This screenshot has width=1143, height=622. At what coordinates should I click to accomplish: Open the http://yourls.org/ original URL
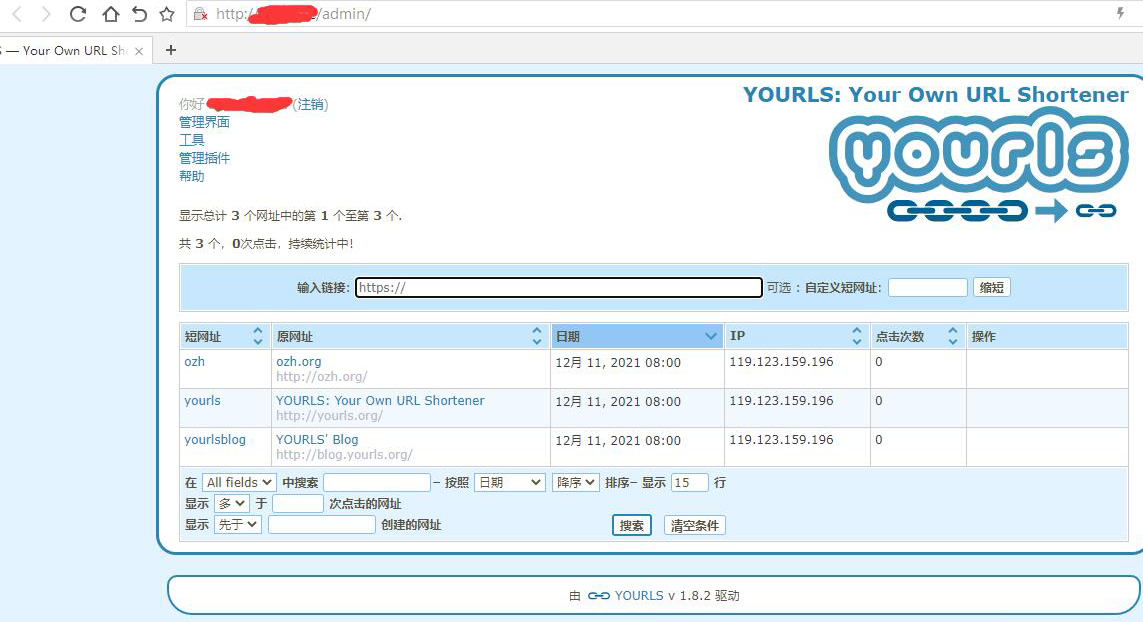(329, 416)
